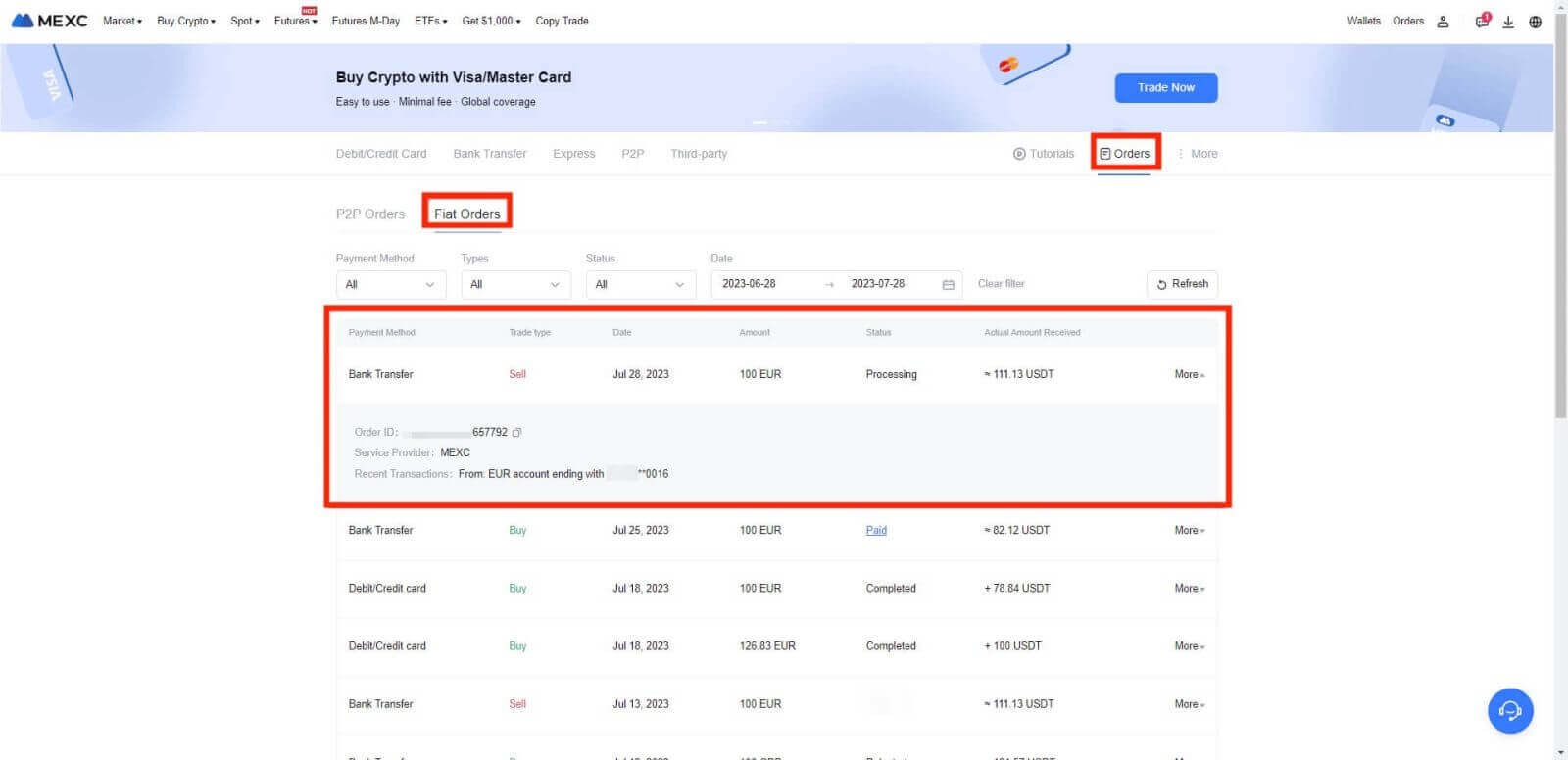Copy the Order ID ending 657792
Viewport: 1568px width, 760px height.
click(516, 432)
